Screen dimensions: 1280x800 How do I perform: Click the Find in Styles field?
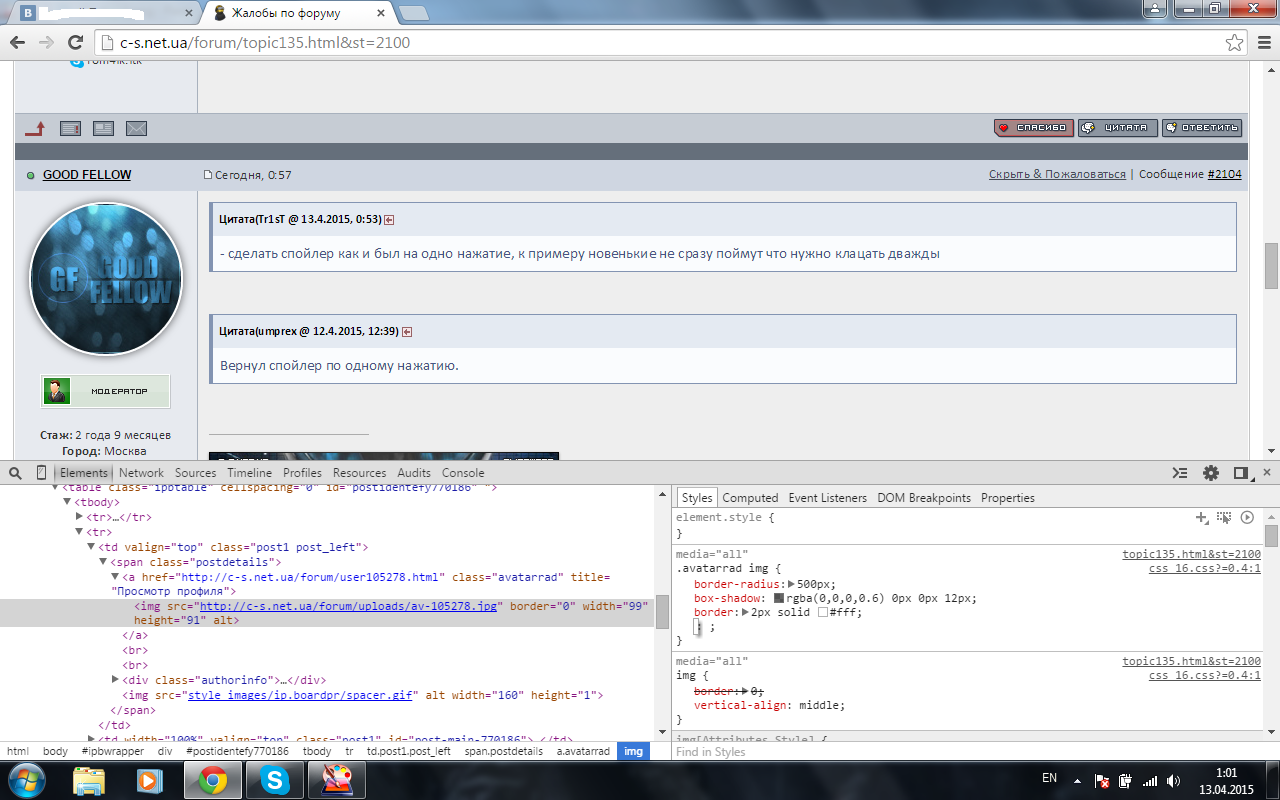[965, 751]
